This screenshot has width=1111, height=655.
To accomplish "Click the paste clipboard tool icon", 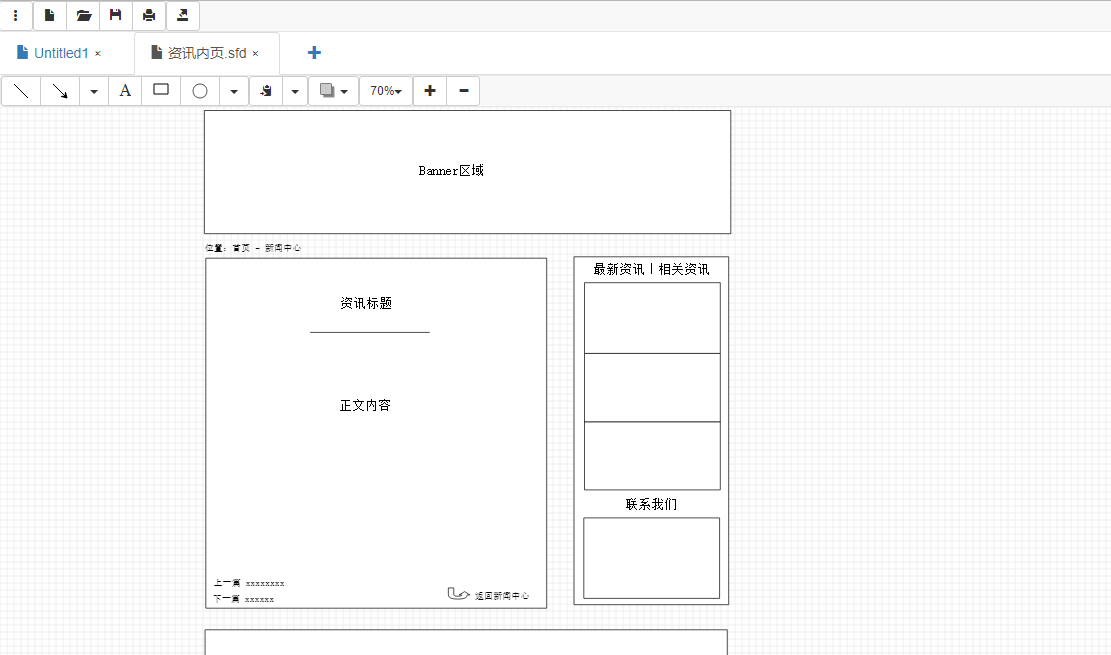I will 266,91.
